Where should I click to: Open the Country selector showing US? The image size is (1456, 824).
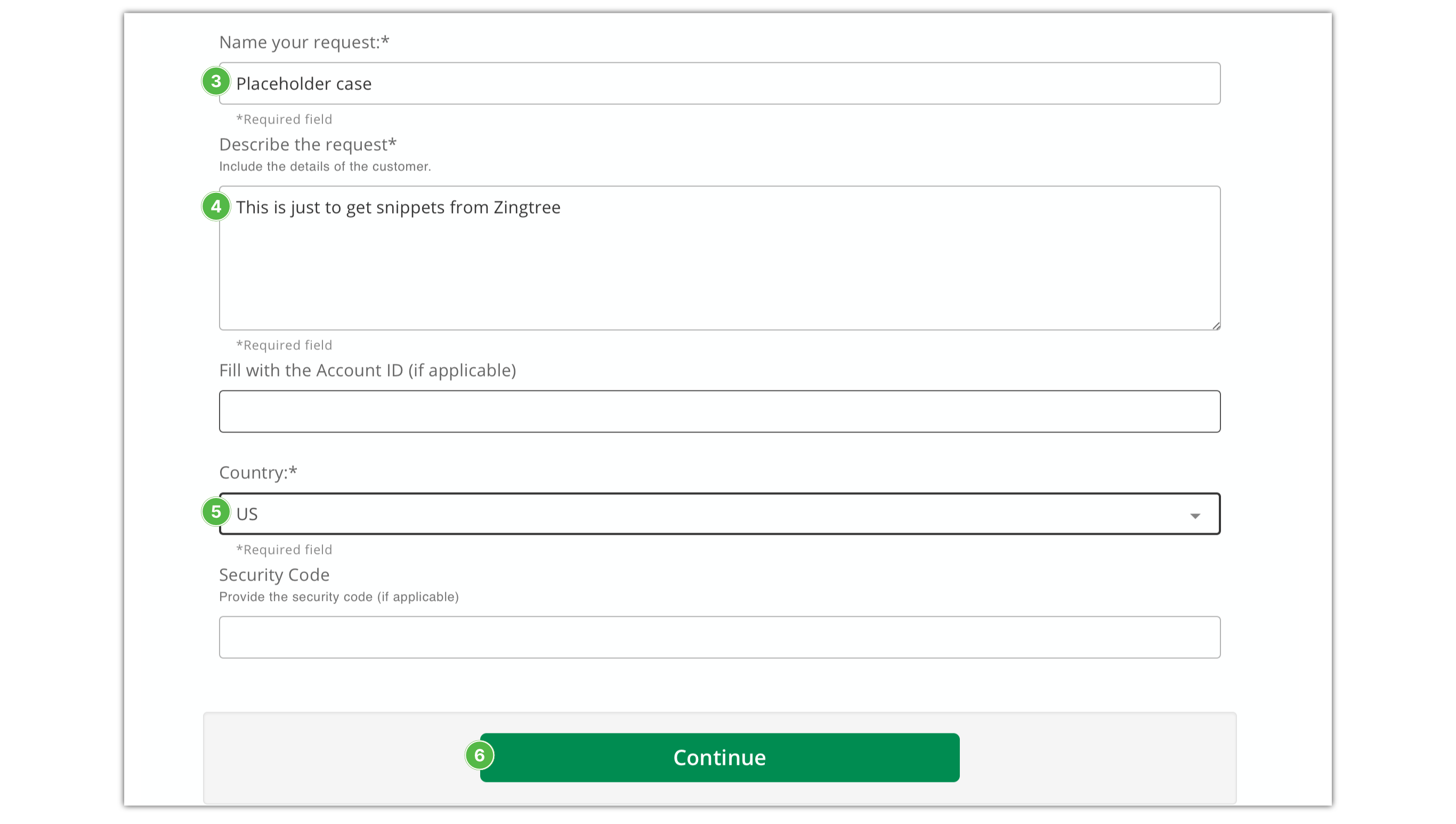click(x=719, y=514)
